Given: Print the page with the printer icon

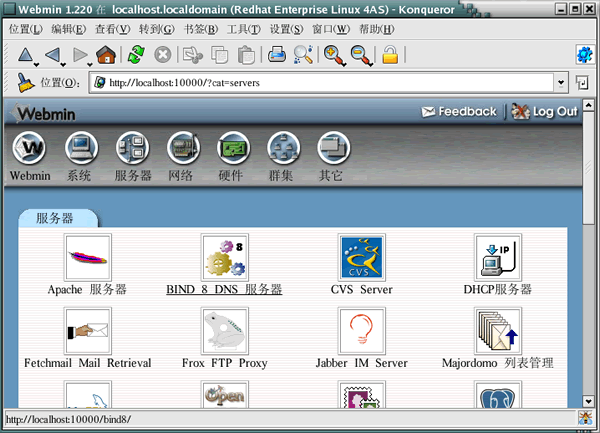Looking at the screenshot, I should point(277,54).
